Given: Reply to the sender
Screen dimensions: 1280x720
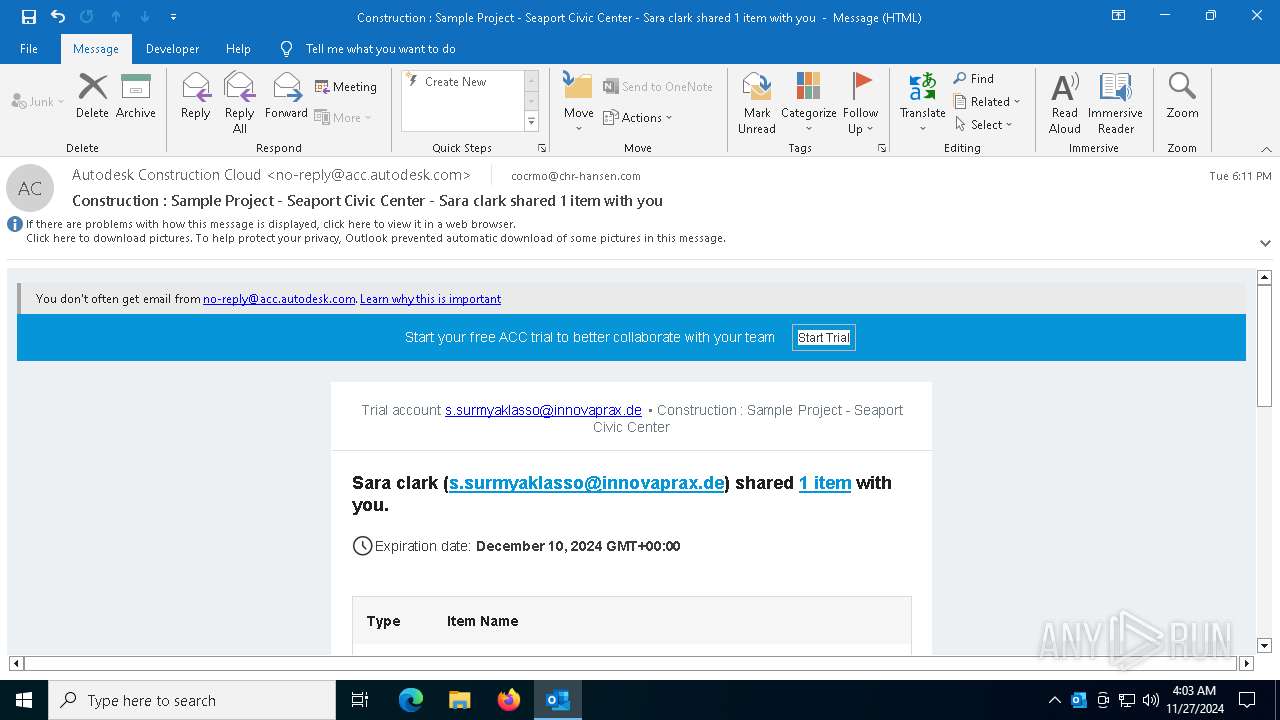Looking at the screenshot, I should (x=196, y=96).
